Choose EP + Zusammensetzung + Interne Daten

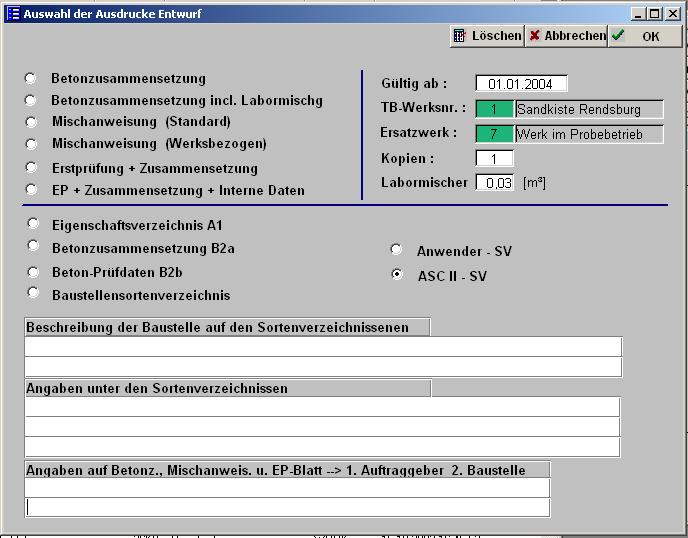31,189
